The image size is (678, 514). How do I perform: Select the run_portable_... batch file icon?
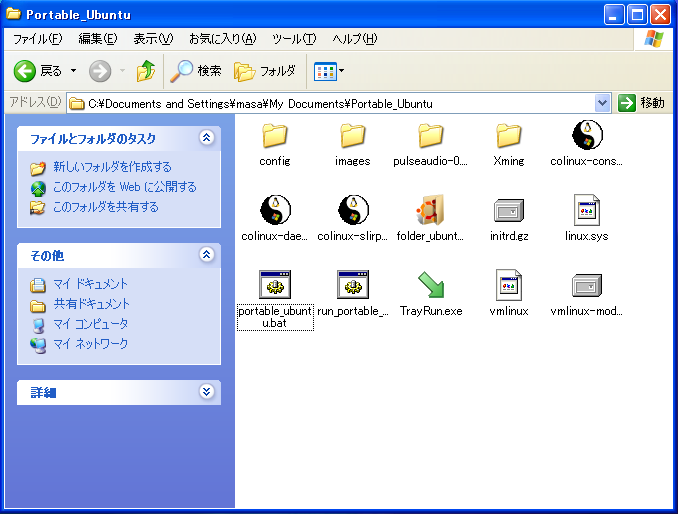353,284
